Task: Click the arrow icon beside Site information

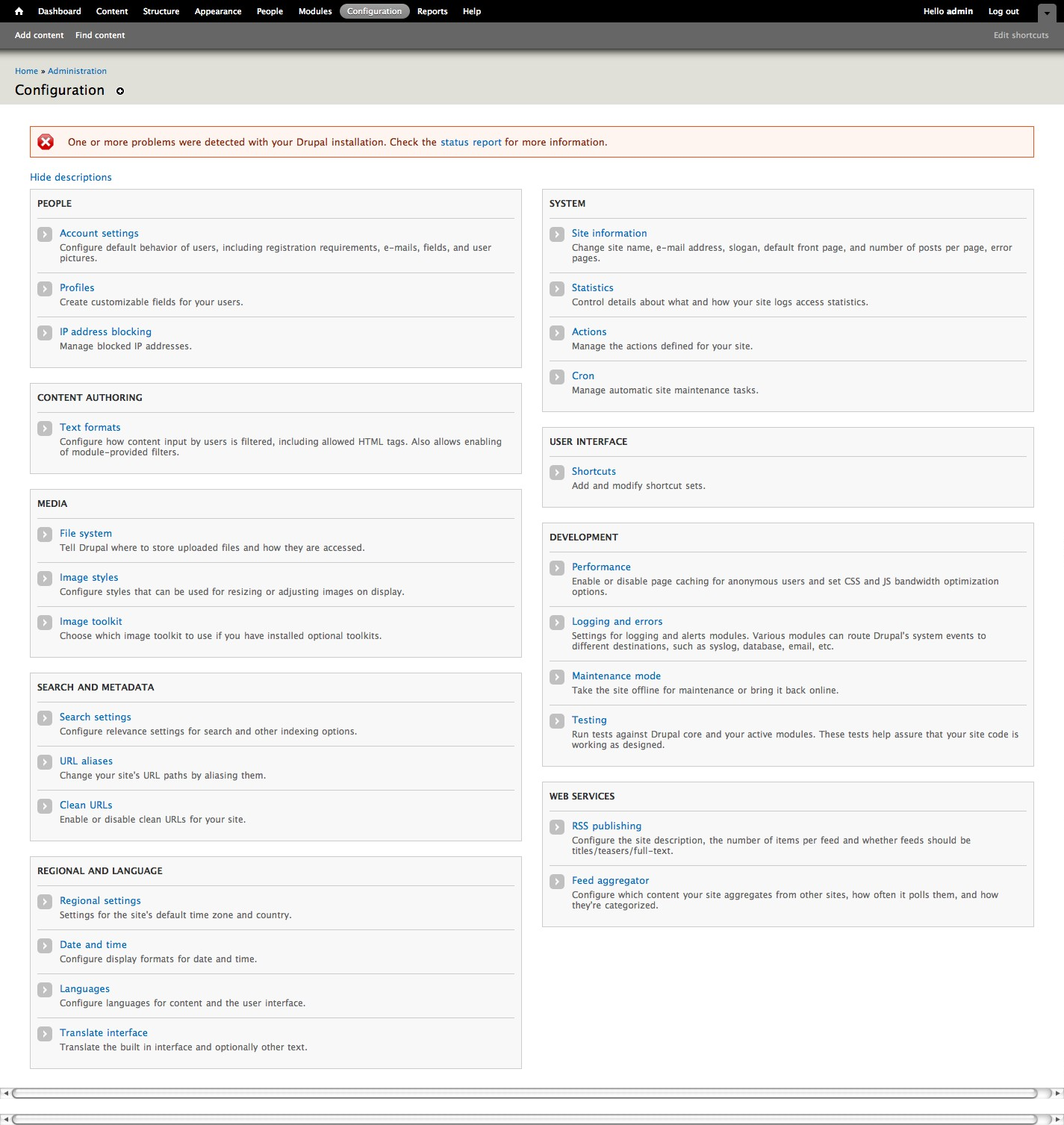Action: coord(557,234)
